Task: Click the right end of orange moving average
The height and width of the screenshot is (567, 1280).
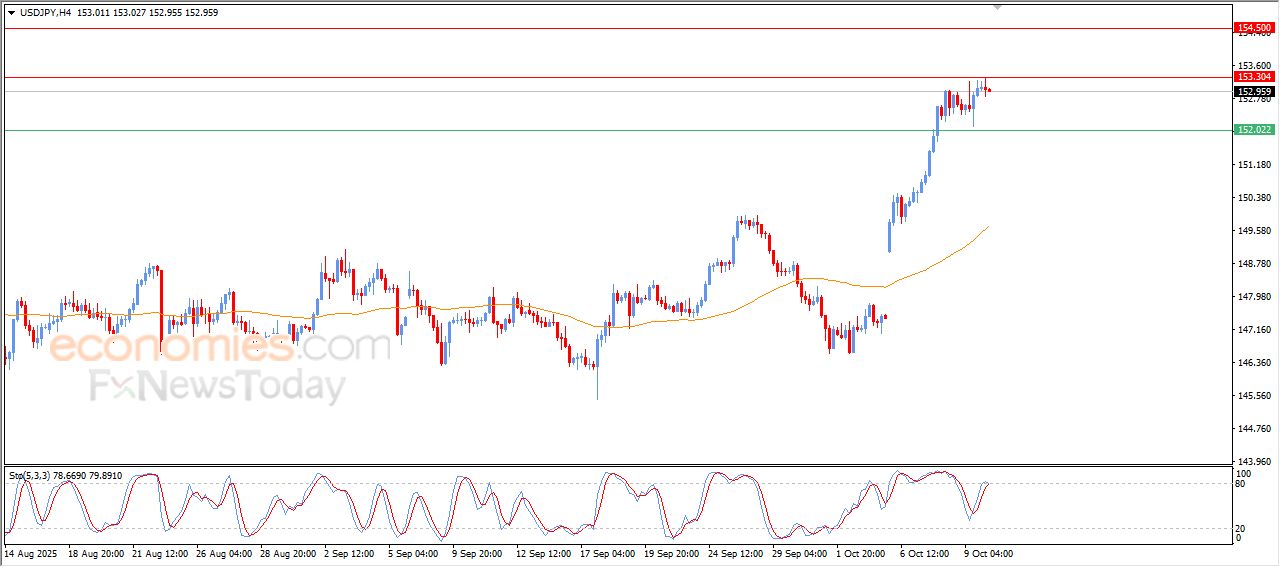Action: click(988, 227)
